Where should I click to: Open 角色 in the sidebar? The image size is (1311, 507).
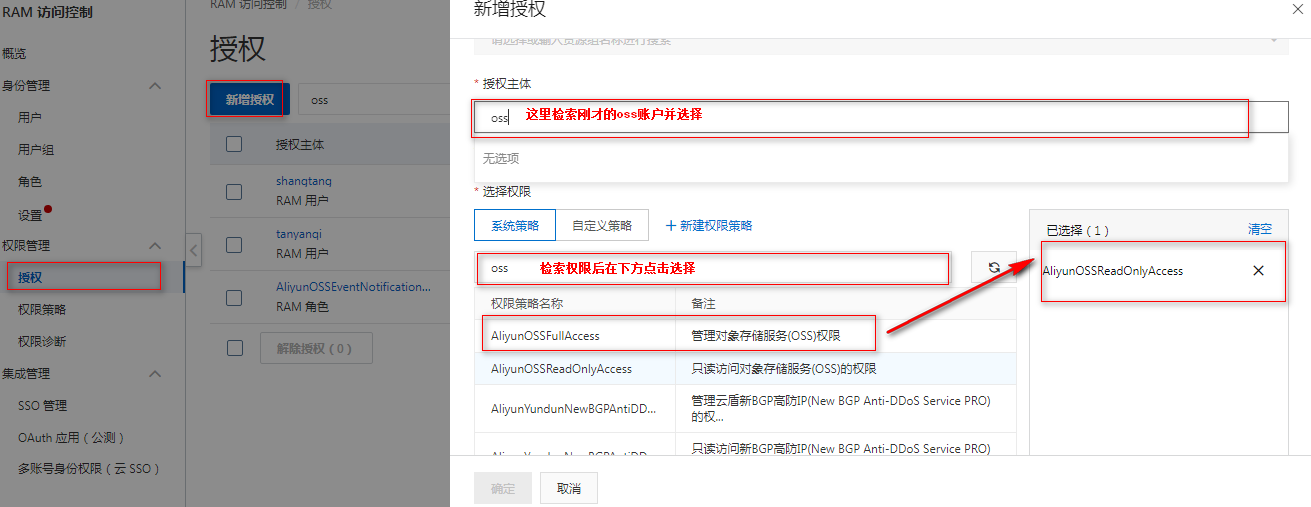[30, 182]
